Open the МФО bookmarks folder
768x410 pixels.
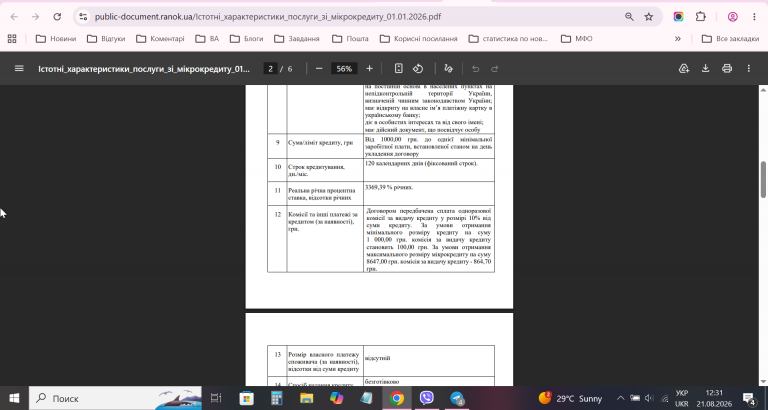click(x=577, y=39)
